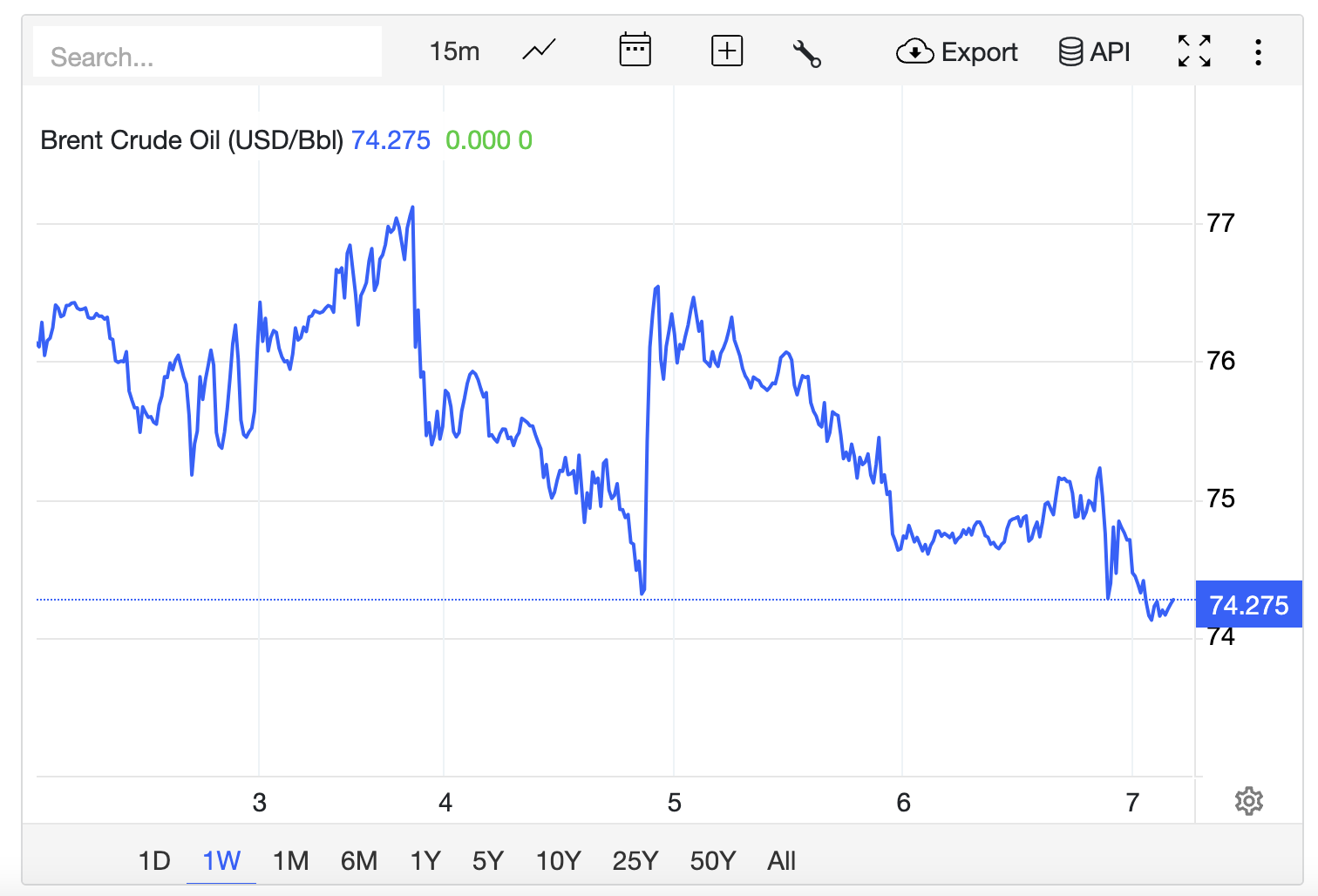Change the chart type via line icon

[x=539, y=51]
